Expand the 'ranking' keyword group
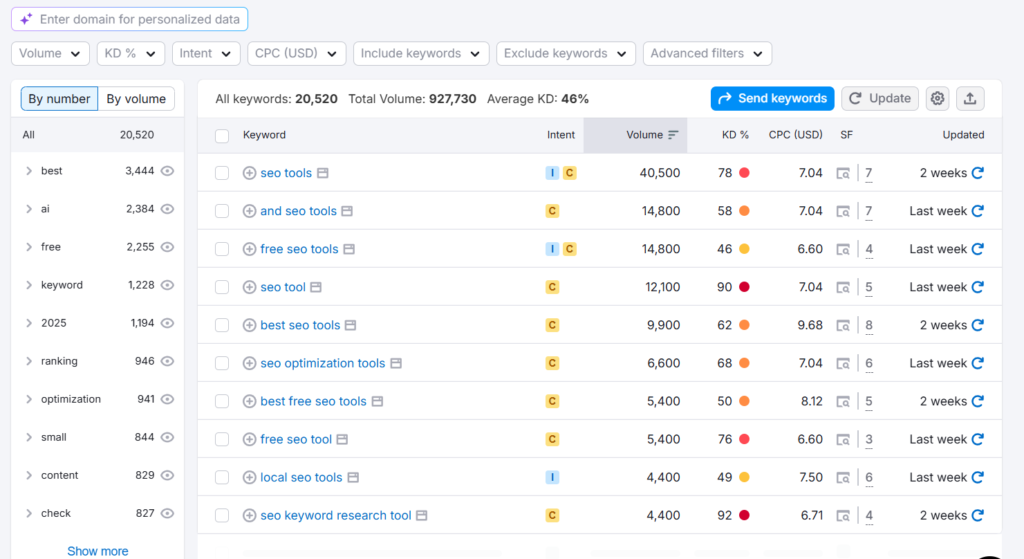 click(x=29, y=361)
